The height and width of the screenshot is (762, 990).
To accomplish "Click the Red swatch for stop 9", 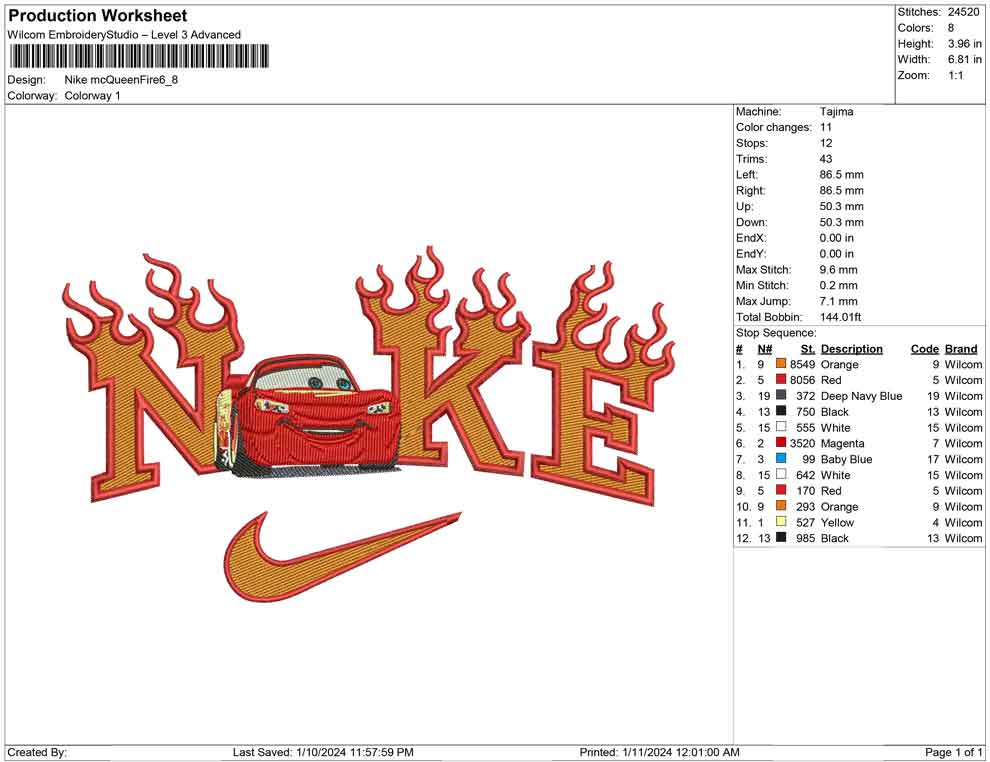I will pyautogui.click(x=781, y=490).
